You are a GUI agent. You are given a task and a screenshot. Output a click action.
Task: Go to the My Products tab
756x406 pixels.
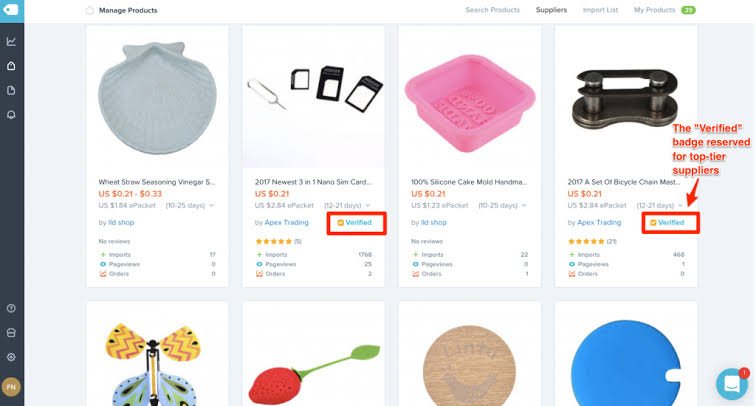pos(655,10)
